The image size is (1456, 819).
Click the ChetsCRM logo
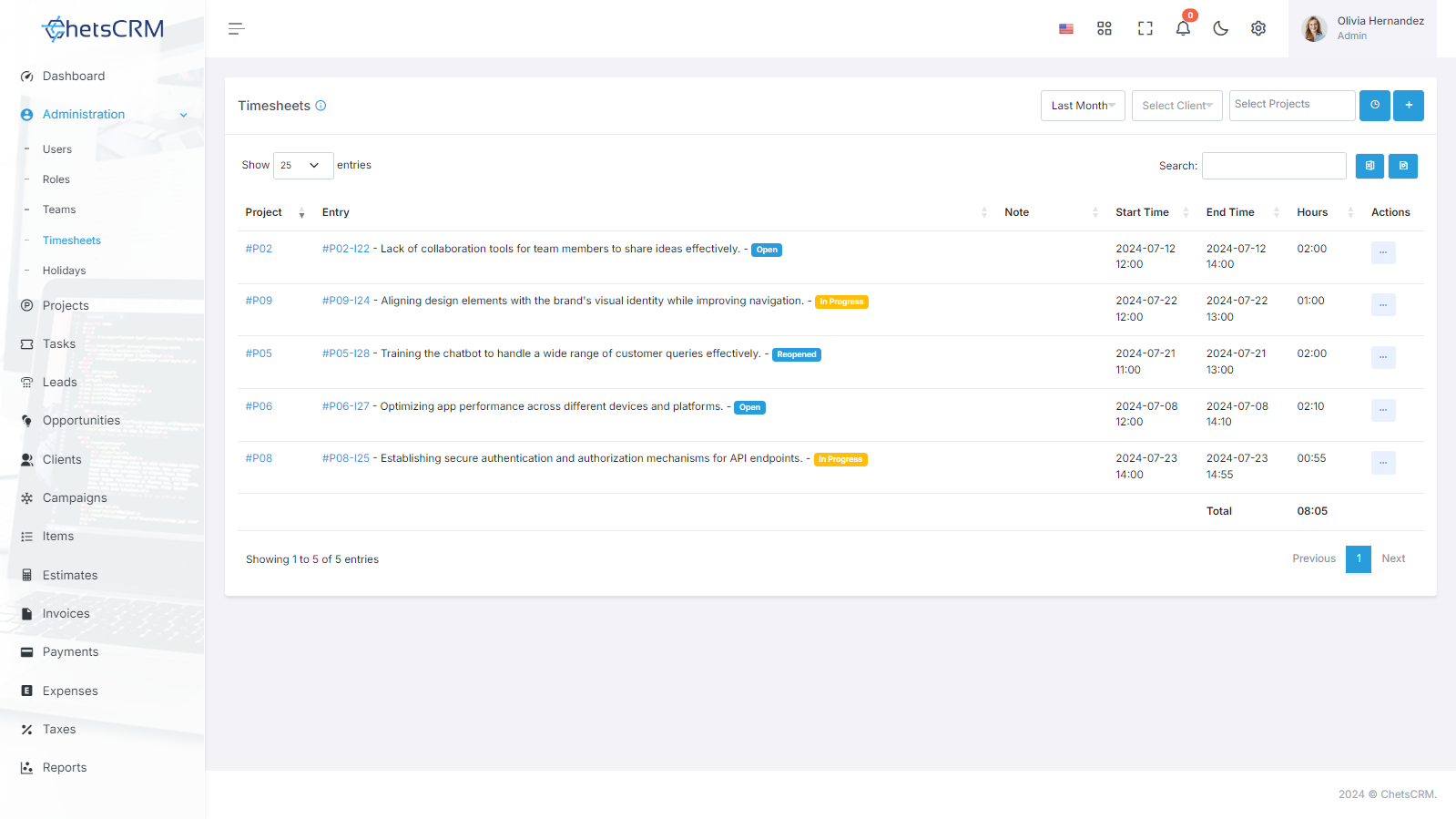point(103,29)
